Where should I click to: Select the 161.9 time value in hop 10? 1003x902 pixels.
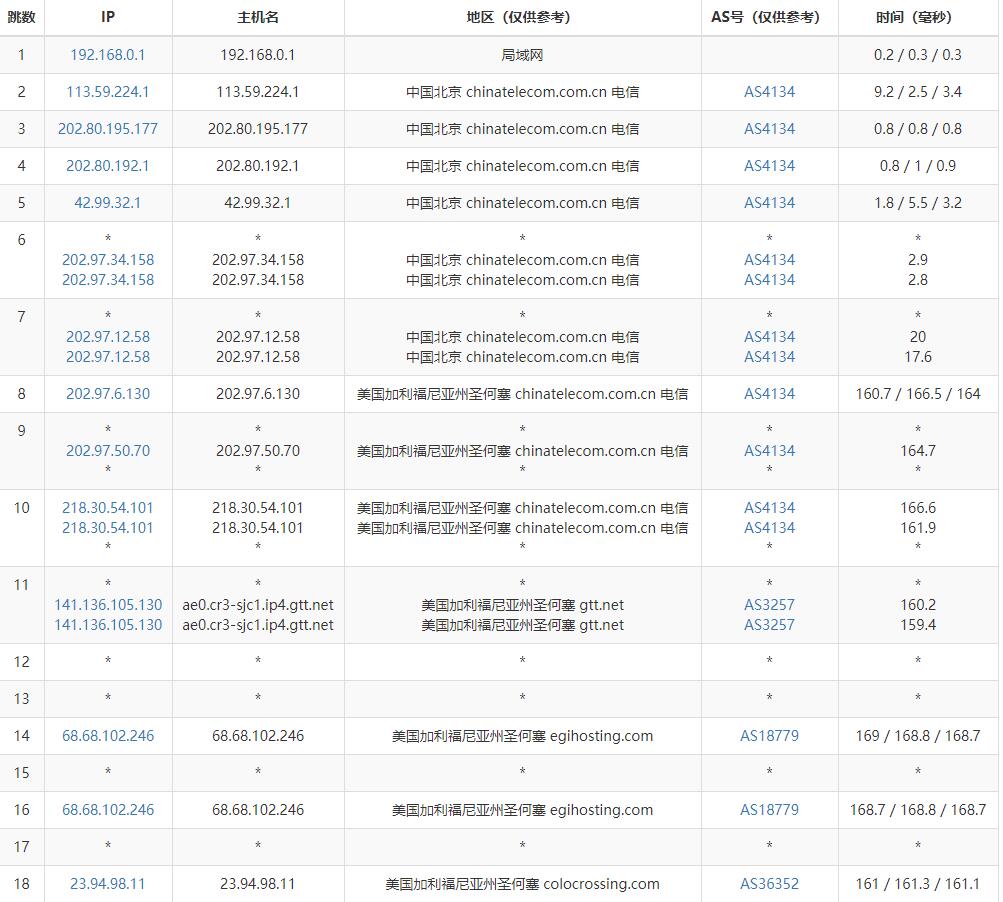918,528
